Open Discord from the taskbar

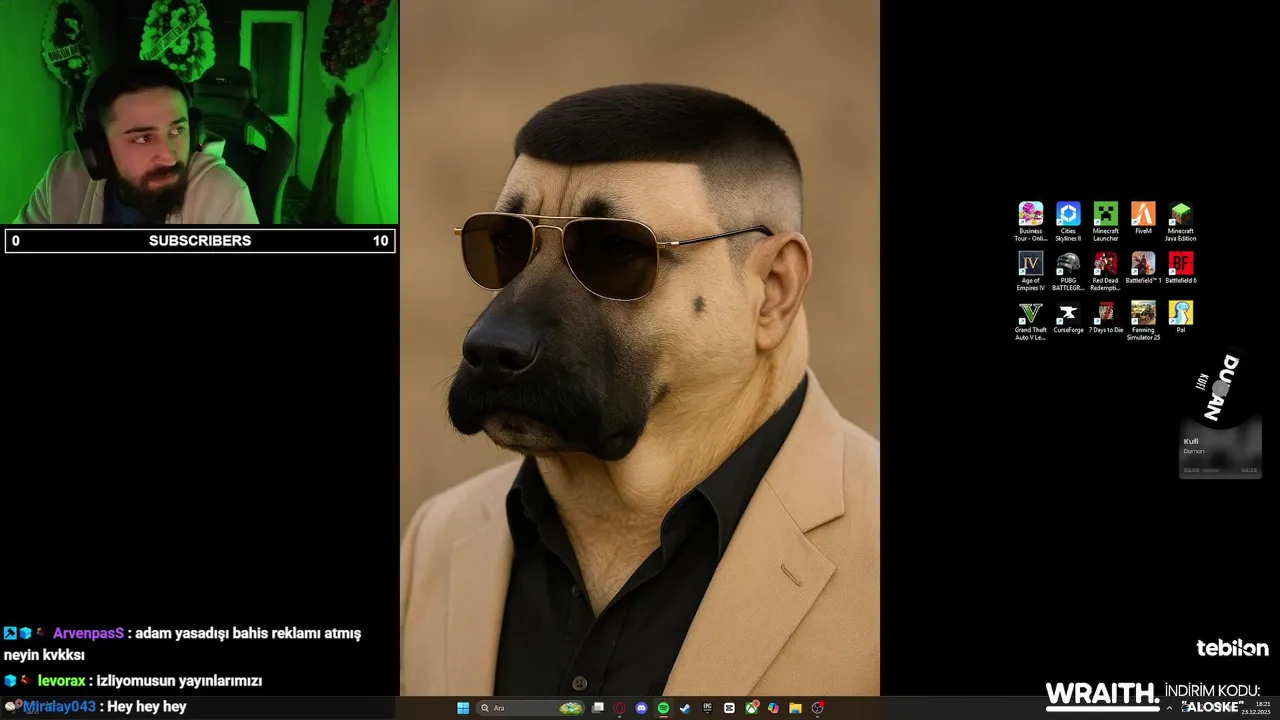pyautogui.click(x=641, y=708)
